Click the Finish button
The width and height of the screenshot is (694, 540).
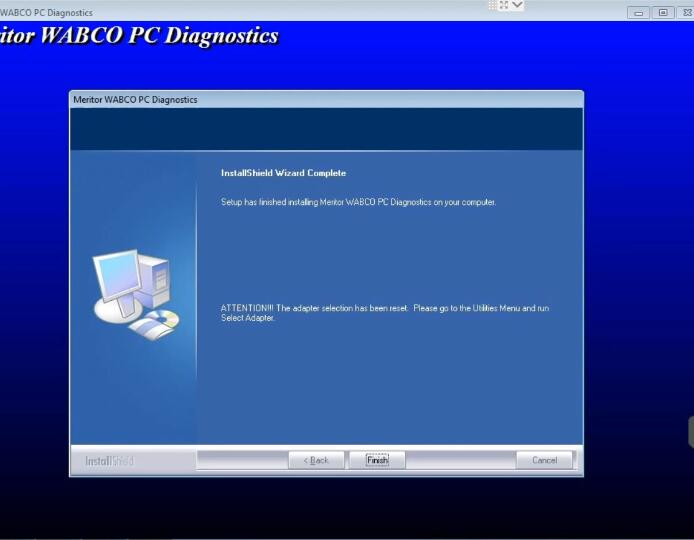click(x=377, y=460)
